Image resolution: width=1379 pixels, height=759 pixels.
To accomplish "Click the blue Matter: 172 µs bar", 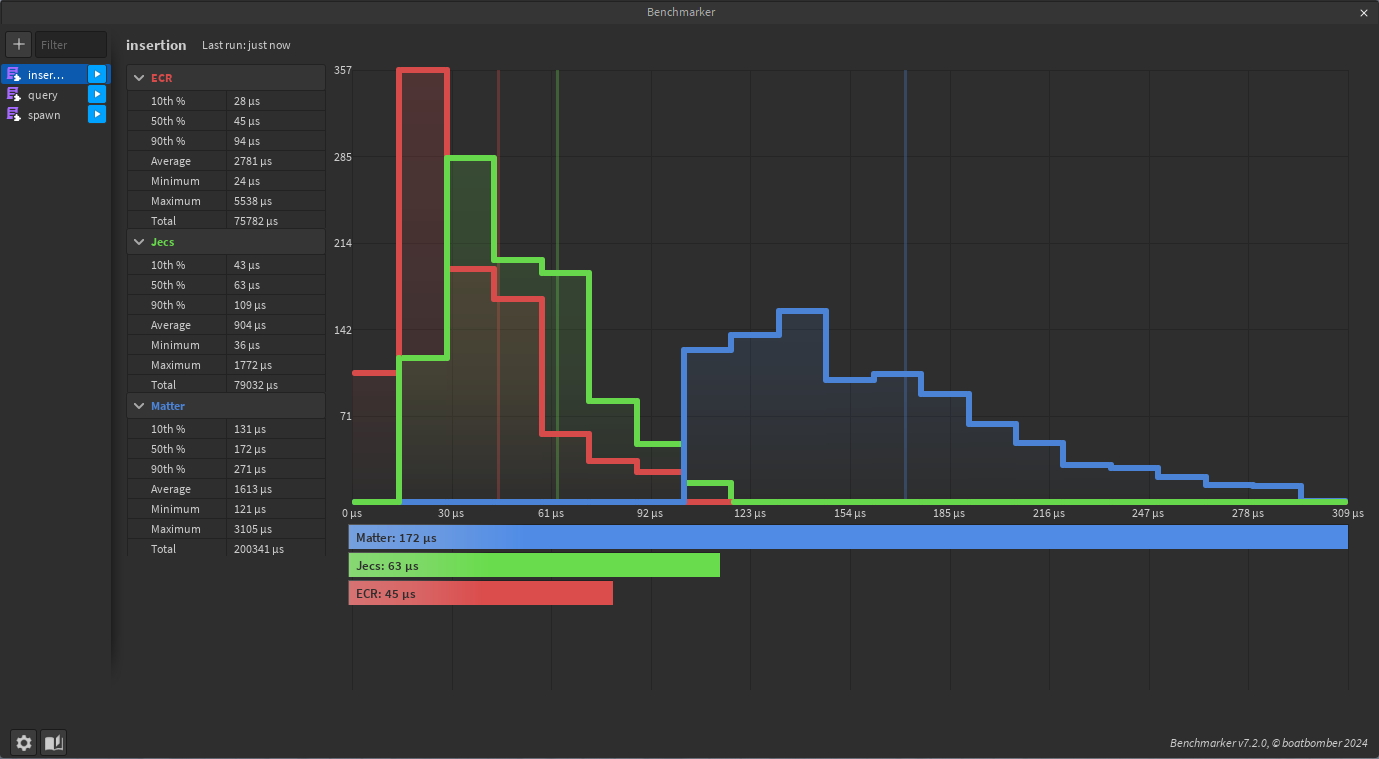I will tap(848, 537).
